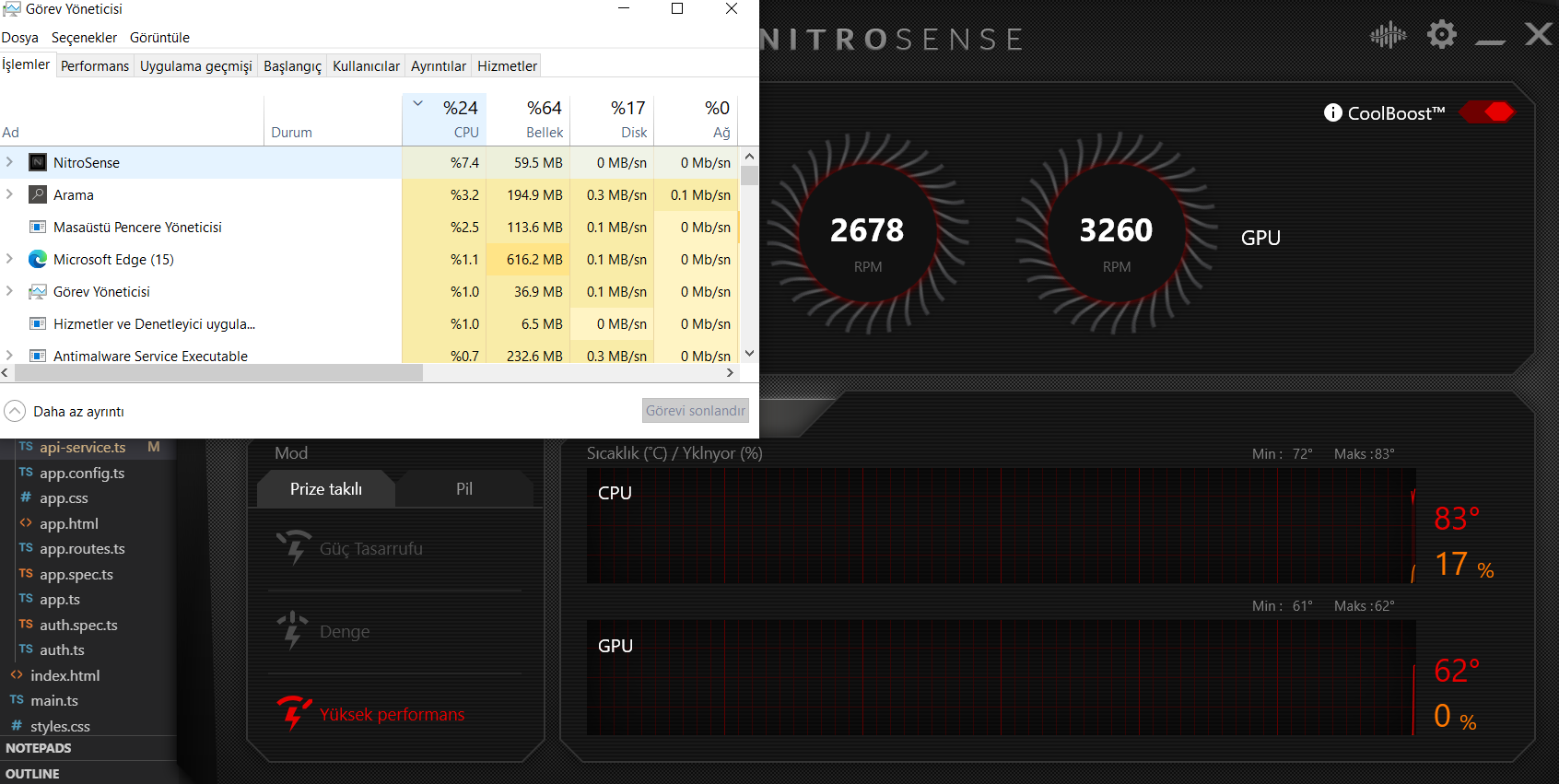Expand the NitroSense process row
This screenshot has height=784, width=1559.
coord(9,162)
